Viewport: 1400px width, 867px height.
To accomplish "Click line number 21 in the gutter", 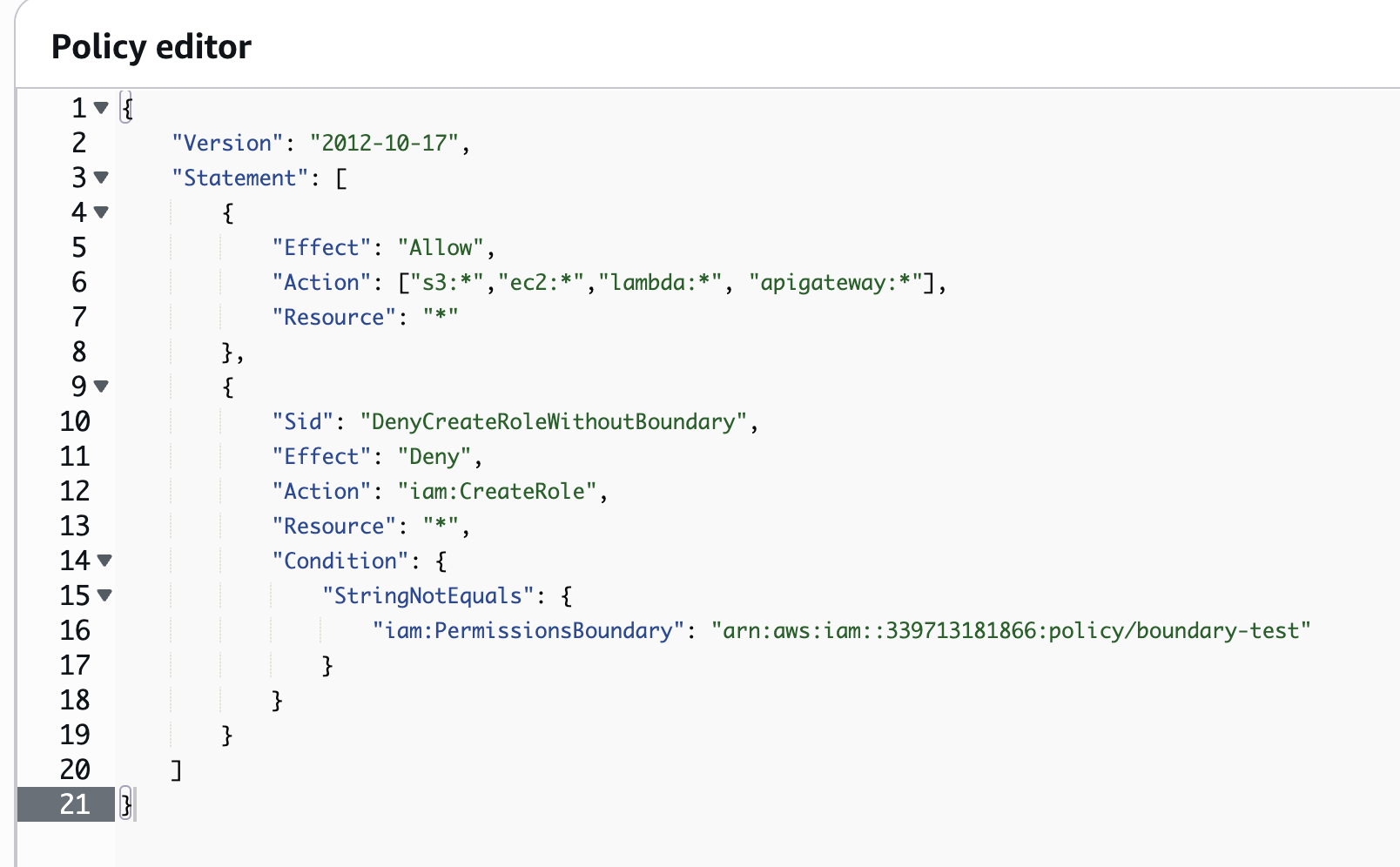I will point(75,804).
